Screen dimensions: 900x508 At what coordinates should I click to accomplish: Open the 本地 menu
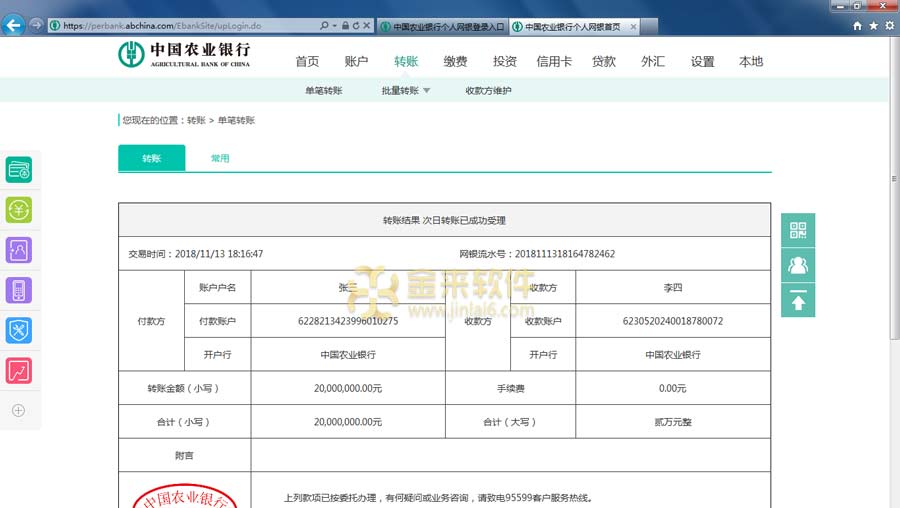pyautogui.click(x=751, y=61)
